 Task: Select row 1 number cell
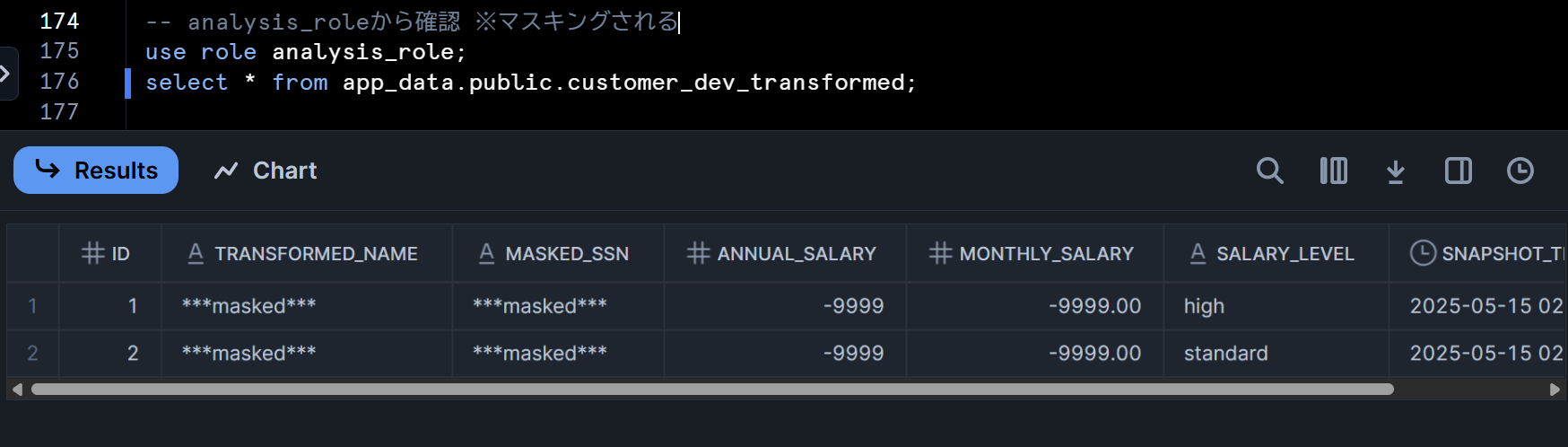point(32,306)
